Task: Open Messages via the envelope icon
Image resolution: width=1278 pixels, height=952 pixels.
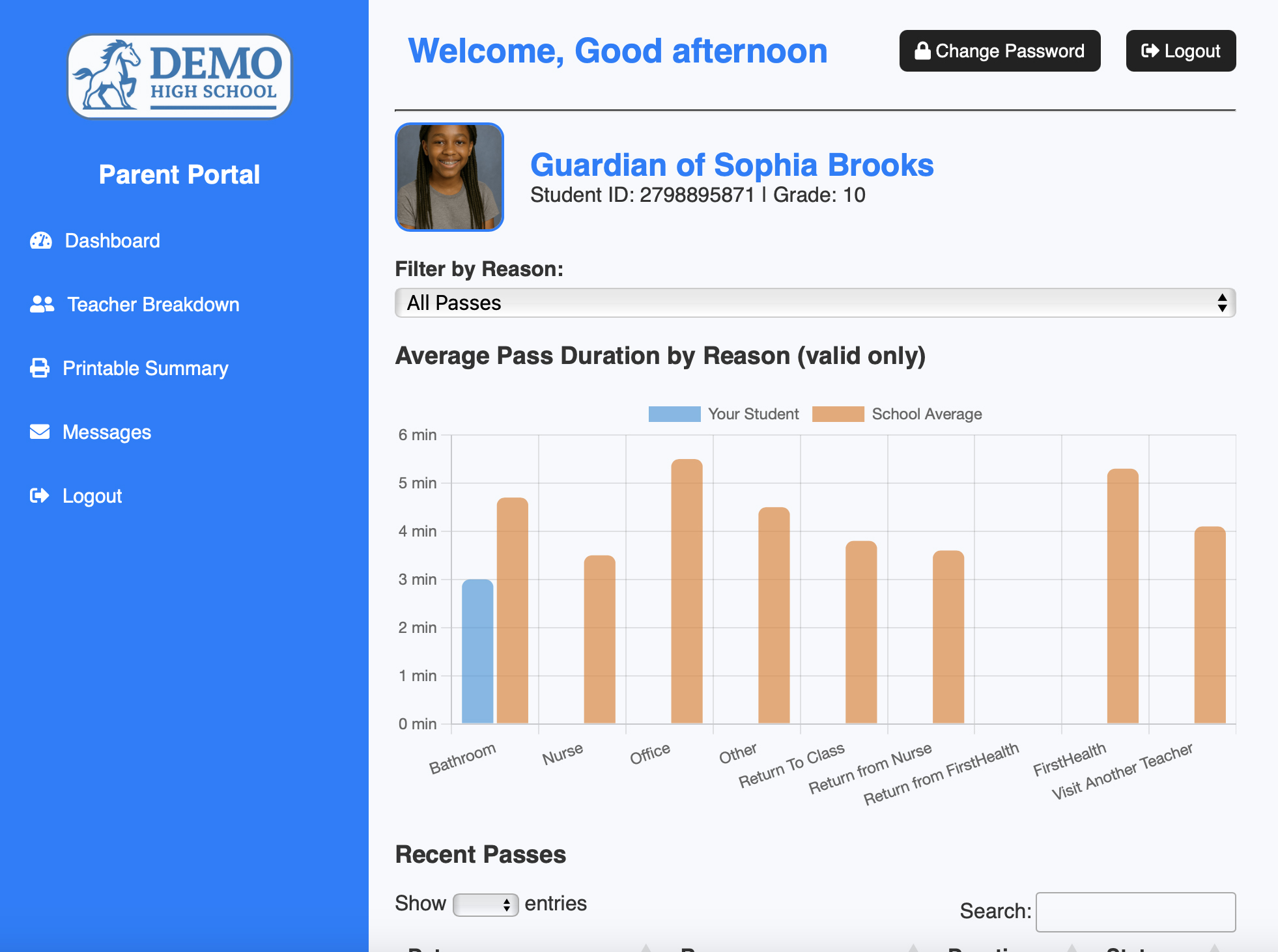Action: 39,432
